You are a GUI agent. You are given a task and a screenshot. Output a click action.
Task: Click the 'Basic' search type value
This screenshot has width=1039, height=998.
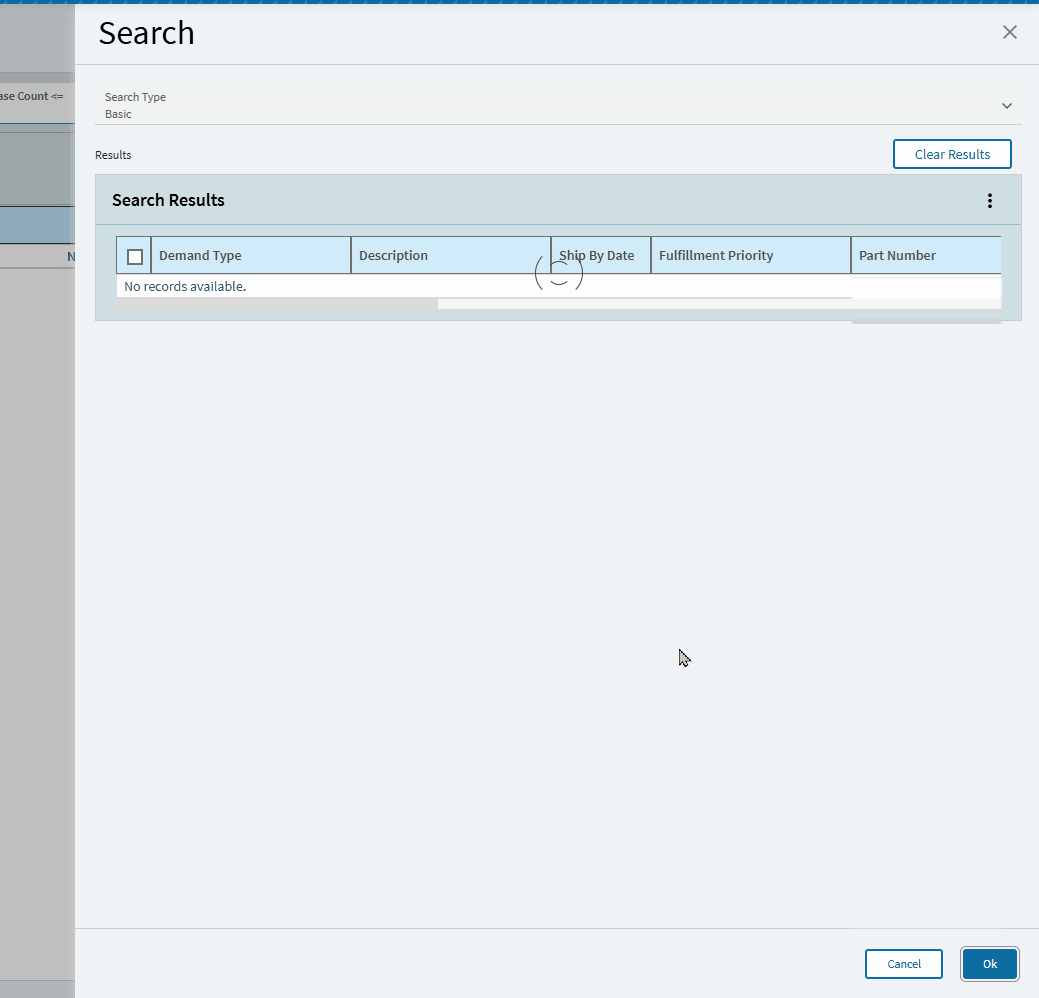pos(118,114)
